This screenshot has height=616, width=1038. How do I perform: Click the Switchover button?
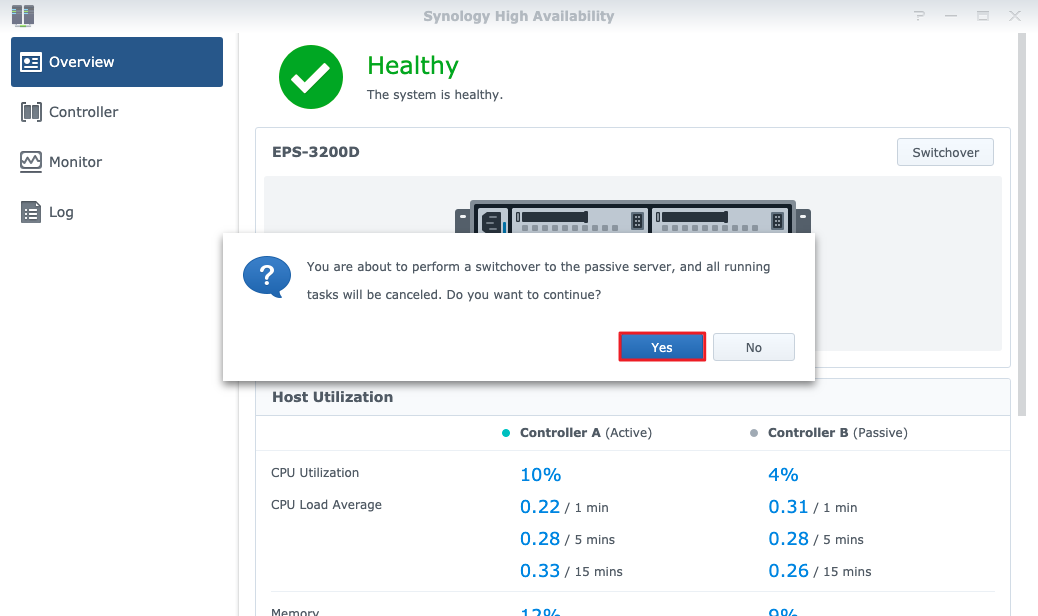click(x=945, y=152)
